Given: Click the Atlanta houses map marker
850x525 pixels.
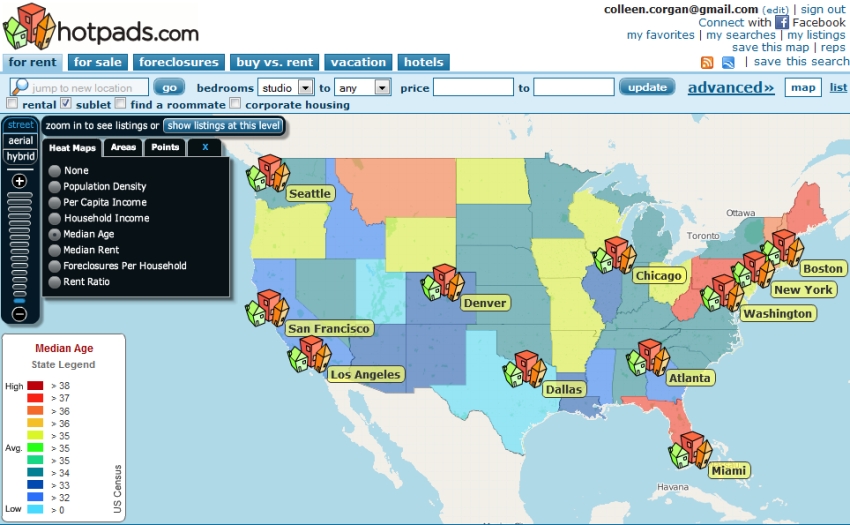Looking at the screenshot, I should 648,357.
